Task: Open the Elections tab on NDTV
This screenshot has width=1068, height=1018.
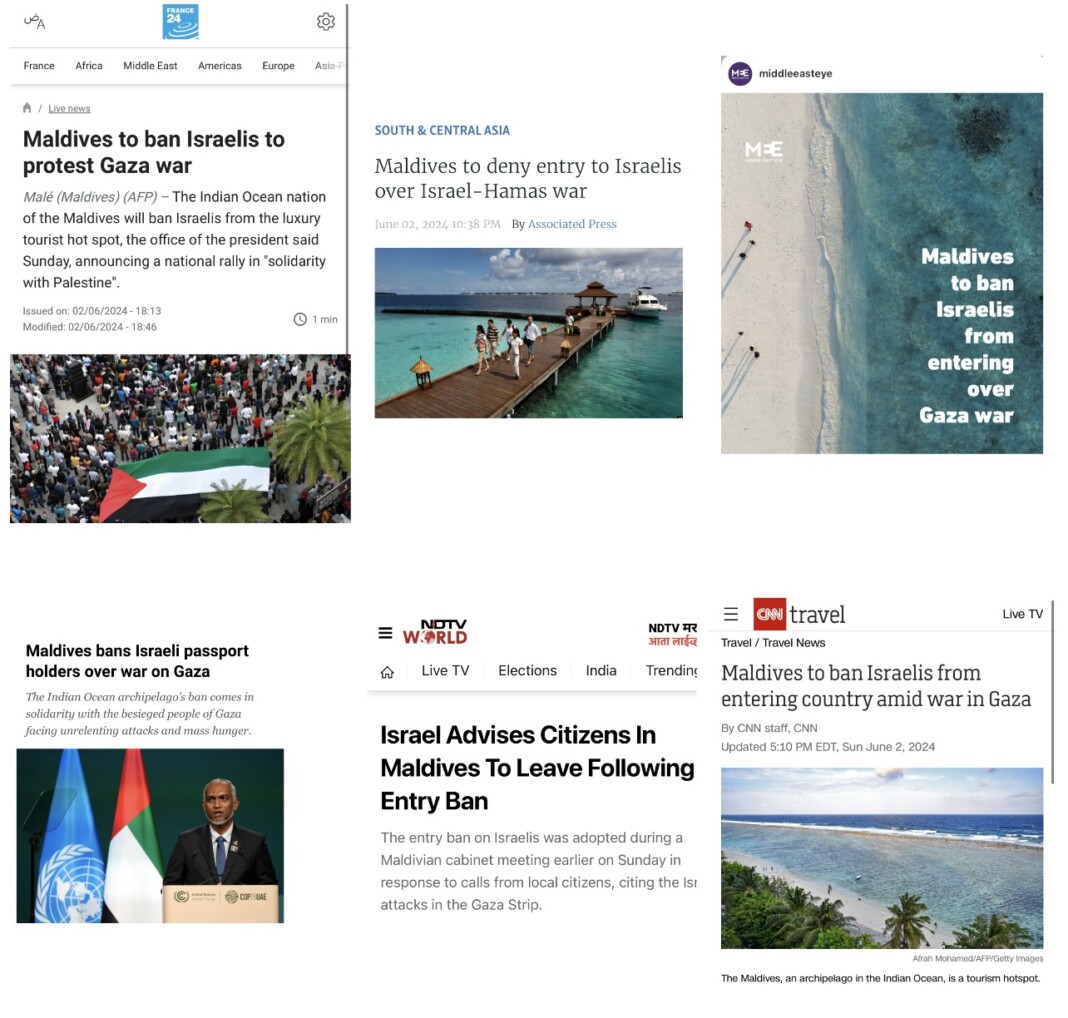Action: tap(527, 671)
